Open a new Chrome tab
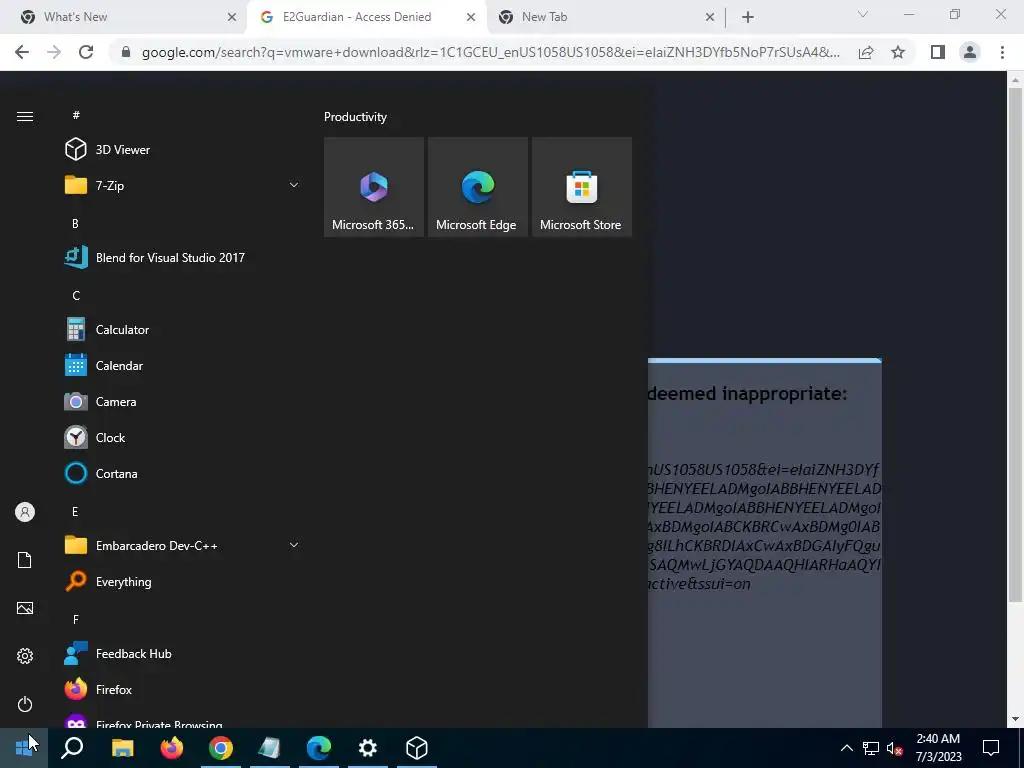This screenshot has width=1024, height=768. [x=748, y=17]
